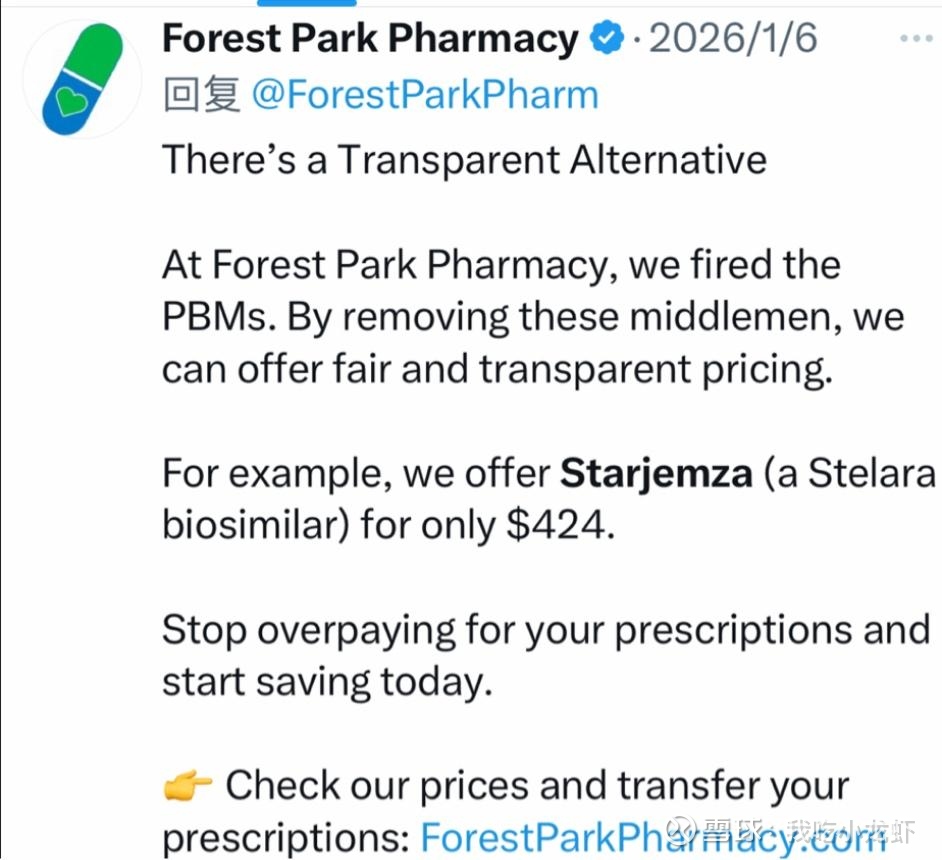Image resolution: width=942 pixels, height=860 pixels.
Task: Click the "can offer fair and transparent pricing" line
Action: [497, 369]
